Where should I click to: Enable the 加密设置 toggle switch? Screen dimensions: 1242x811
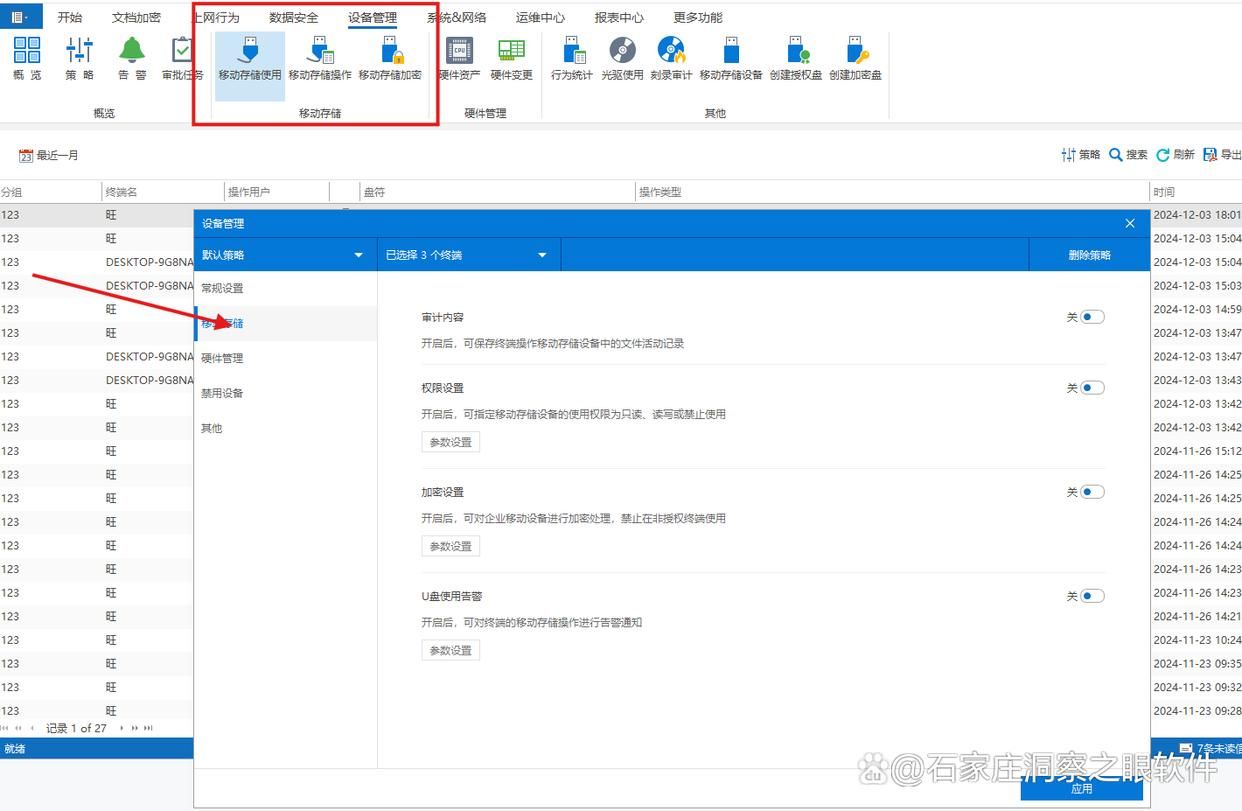pos(1092,492)
